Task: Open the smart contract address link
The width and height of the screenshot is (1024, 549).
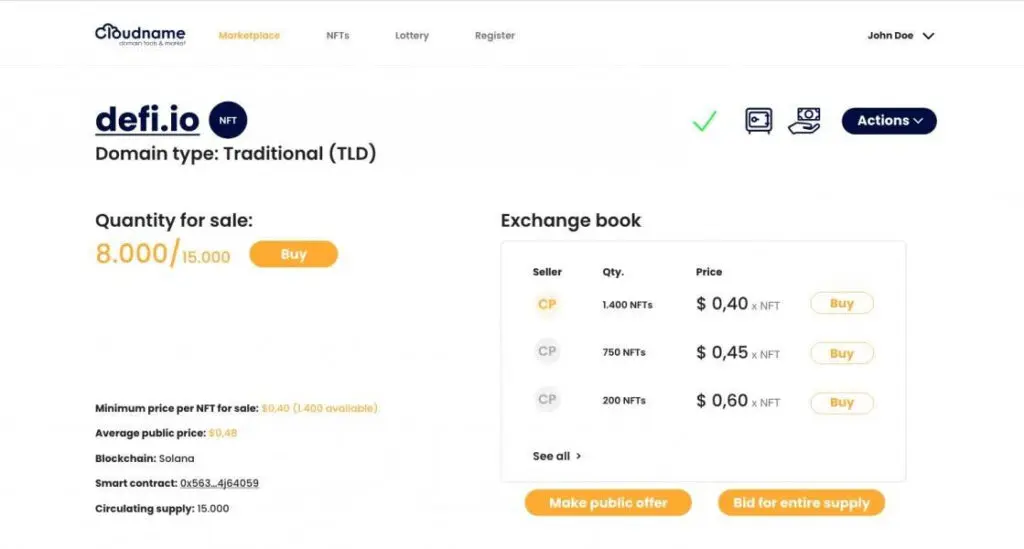Action: (219, 484)
